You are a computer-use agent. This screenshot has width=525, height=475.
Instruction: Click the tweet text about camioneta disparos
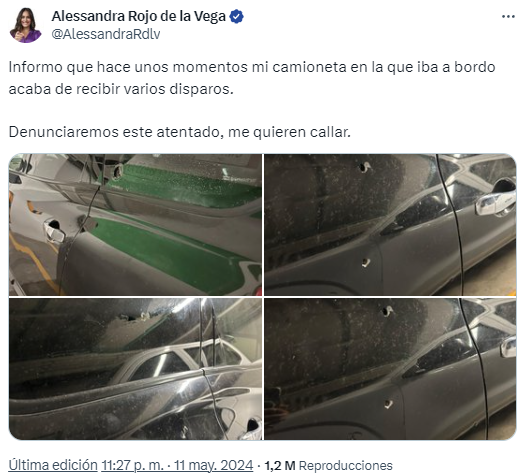[x=252, y=78]
